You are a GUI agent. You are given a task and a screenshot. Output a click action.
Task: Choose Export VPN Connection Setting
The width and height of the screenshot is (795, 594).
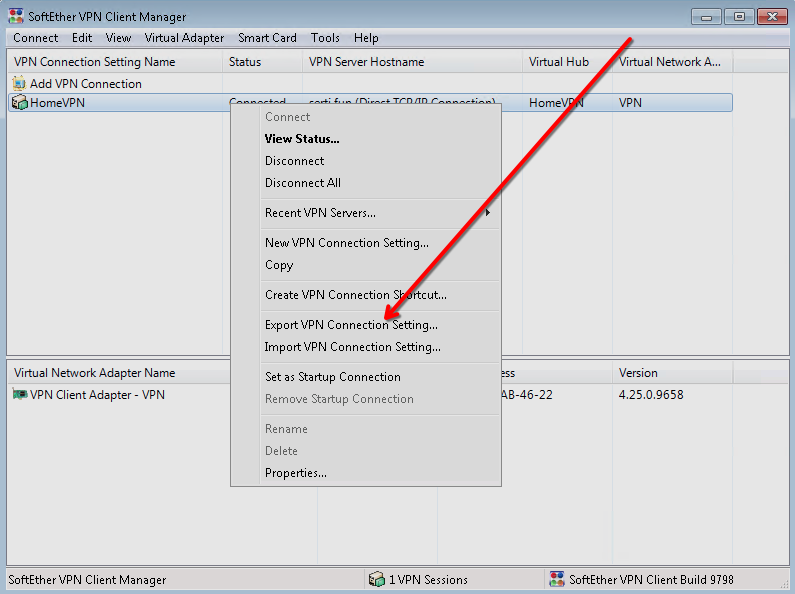351,325
